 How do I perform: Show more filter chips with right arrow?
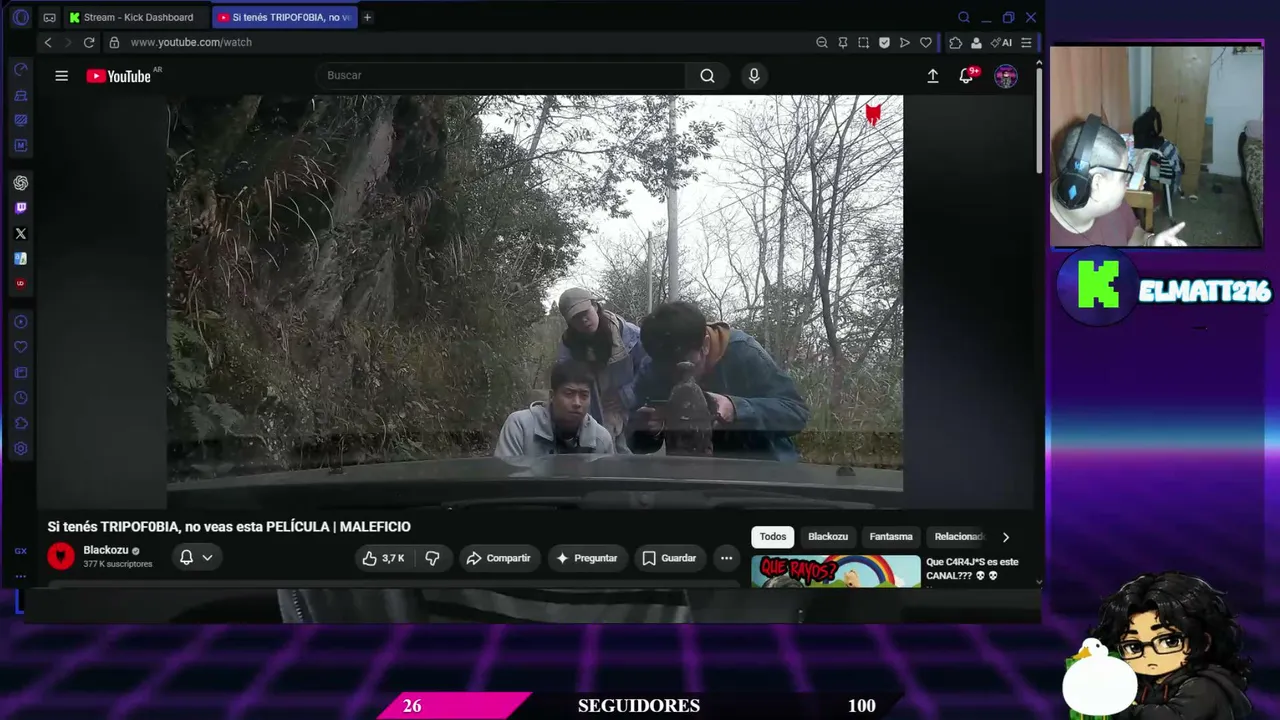click(x=1006, y=537)
